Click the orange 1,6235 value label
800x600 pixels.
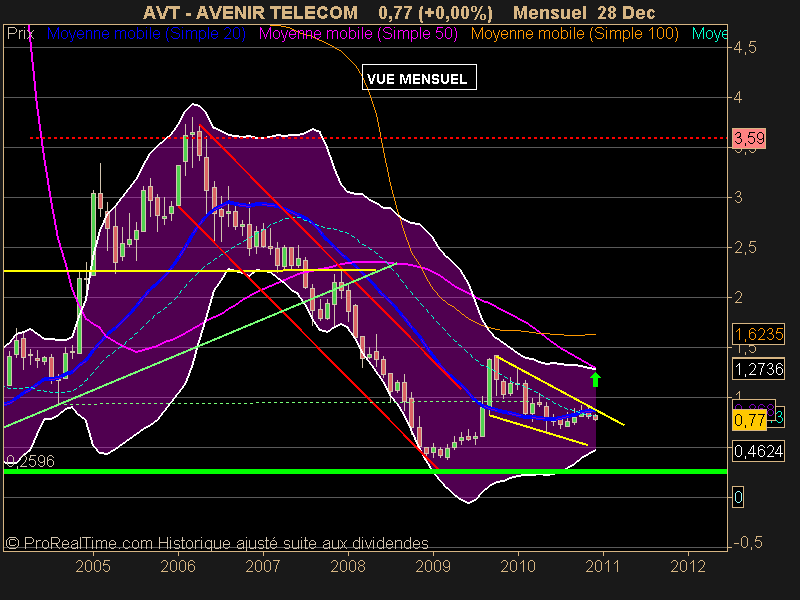click(x=758, y=334)
